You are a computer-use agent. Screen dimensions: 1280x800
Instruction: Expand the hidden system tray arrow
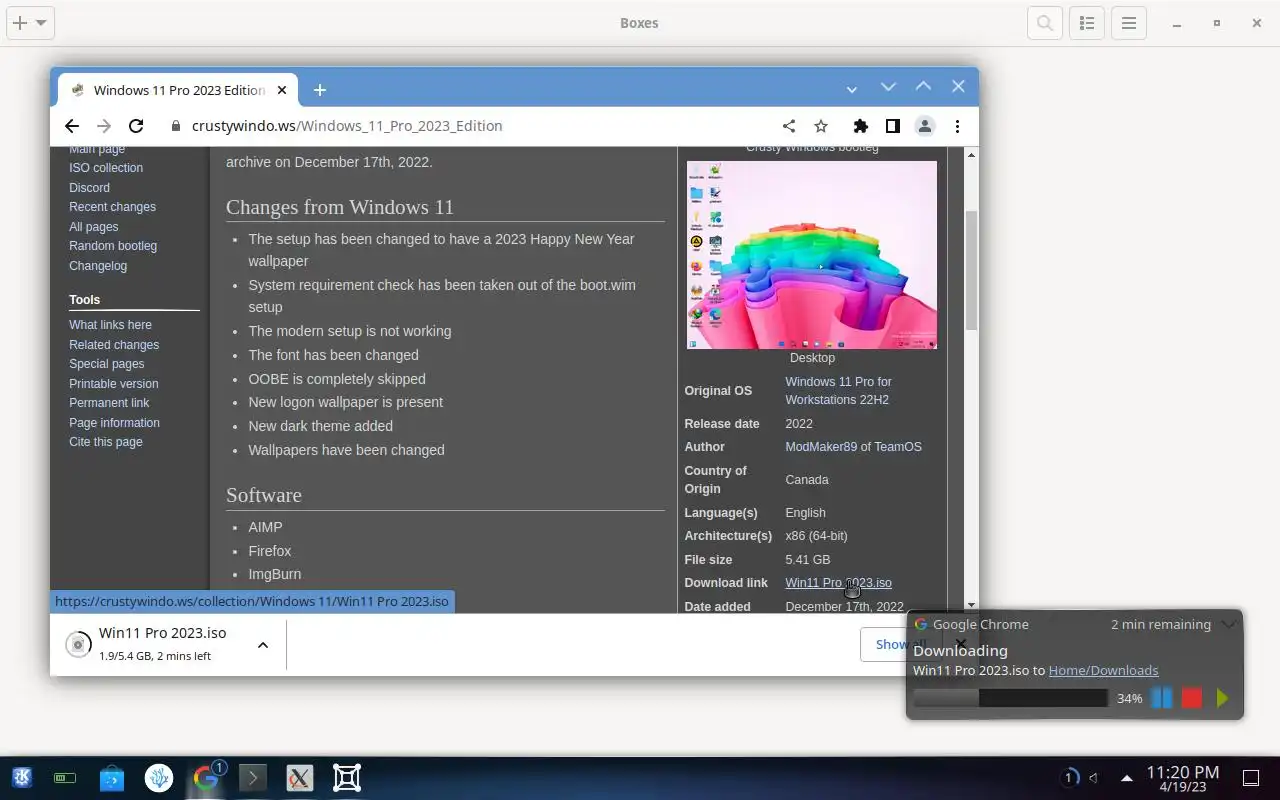click(1127, 777)
